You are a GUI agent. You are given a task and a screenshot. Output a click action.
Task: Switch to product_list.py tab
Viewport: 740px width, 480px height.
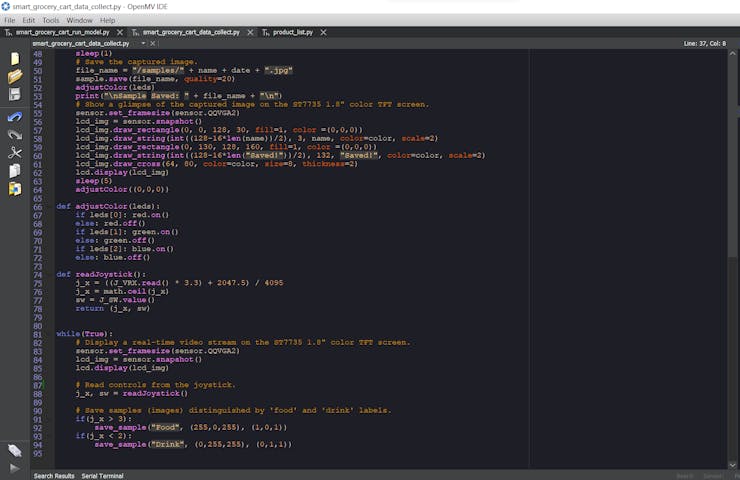coord(292,32)
